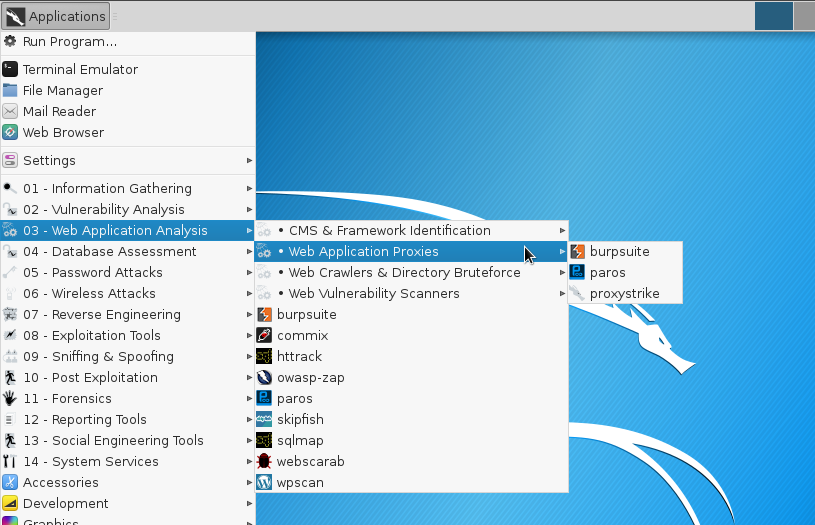Click the Terminal Emulator icon
Screen dimensions: 815x525
(10, 69)
